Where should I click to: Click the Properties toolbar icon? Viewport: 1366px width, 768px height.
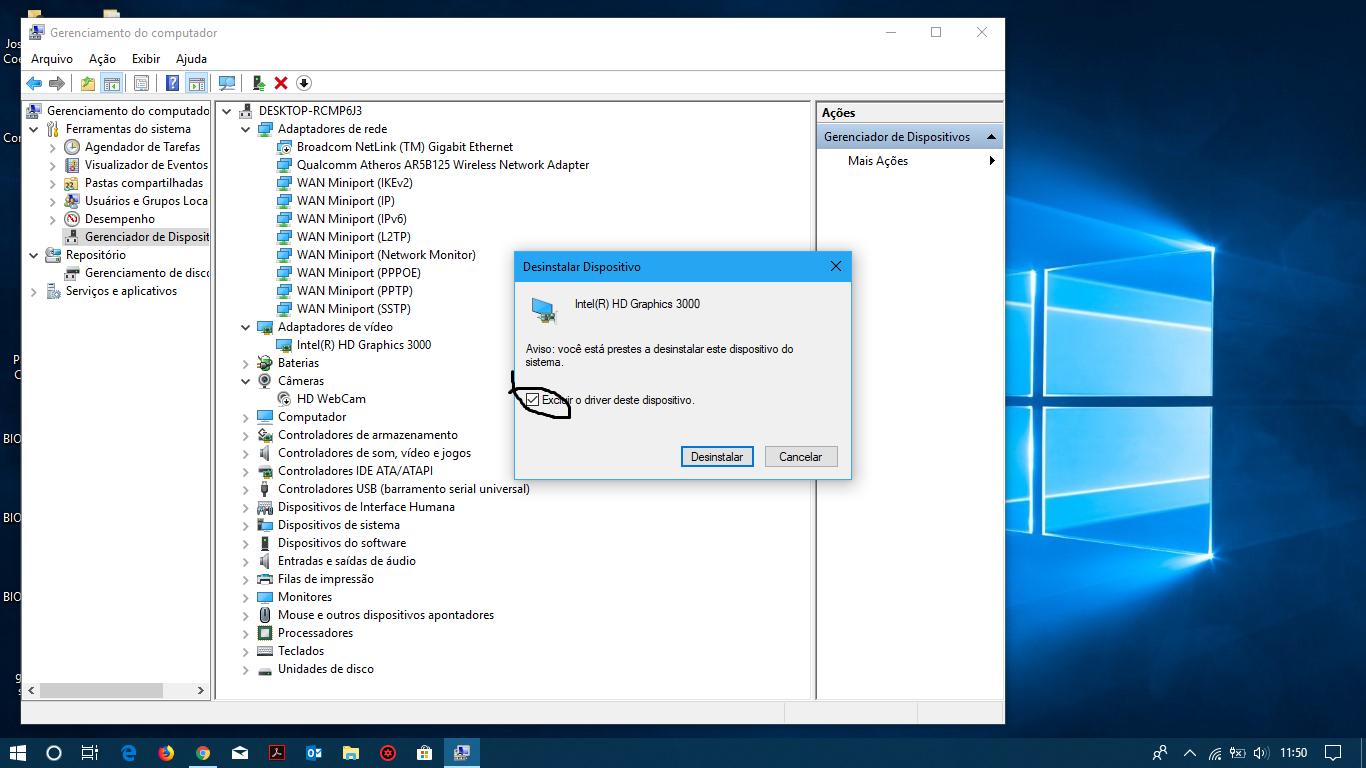142,83
